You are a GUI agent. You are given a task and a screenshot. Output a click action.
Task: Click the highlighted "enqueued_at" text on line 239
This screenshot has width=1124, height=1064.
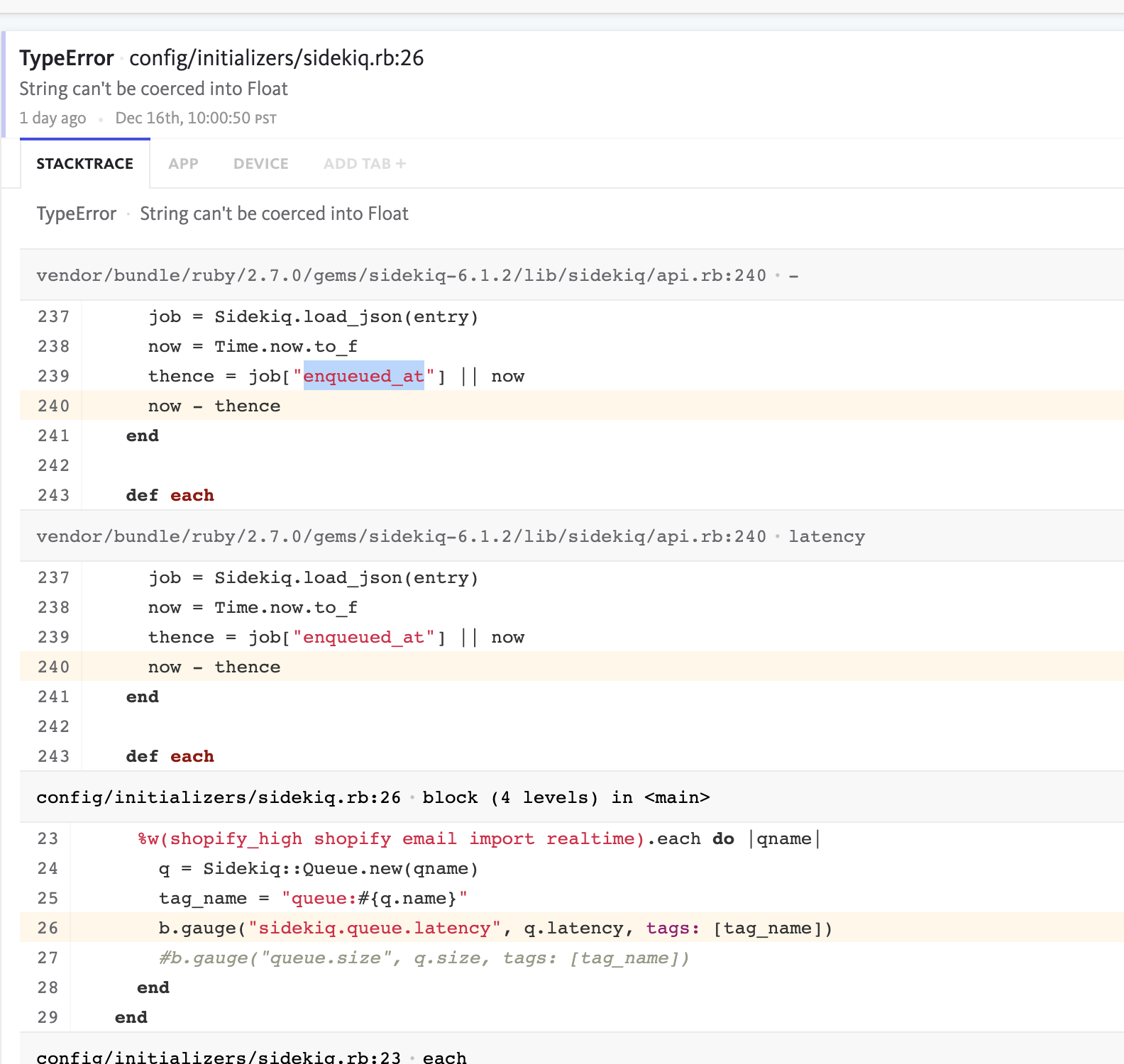(x=364, y=376)
